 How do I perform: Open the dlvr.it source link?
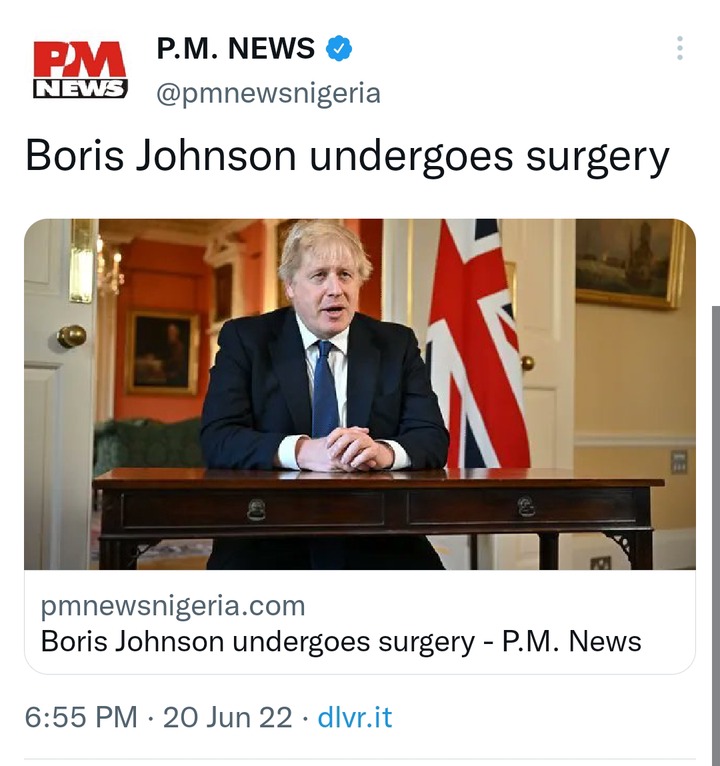click(x=355, y=717)
